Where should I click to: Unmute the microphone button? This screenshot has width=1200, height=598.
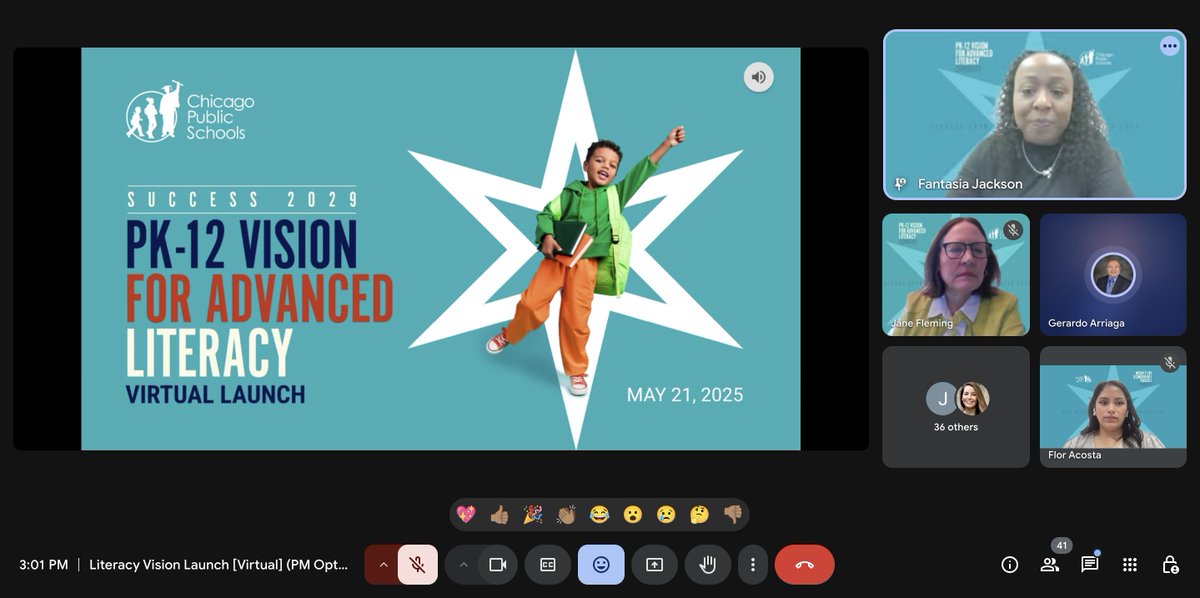(x=418, y=565)
